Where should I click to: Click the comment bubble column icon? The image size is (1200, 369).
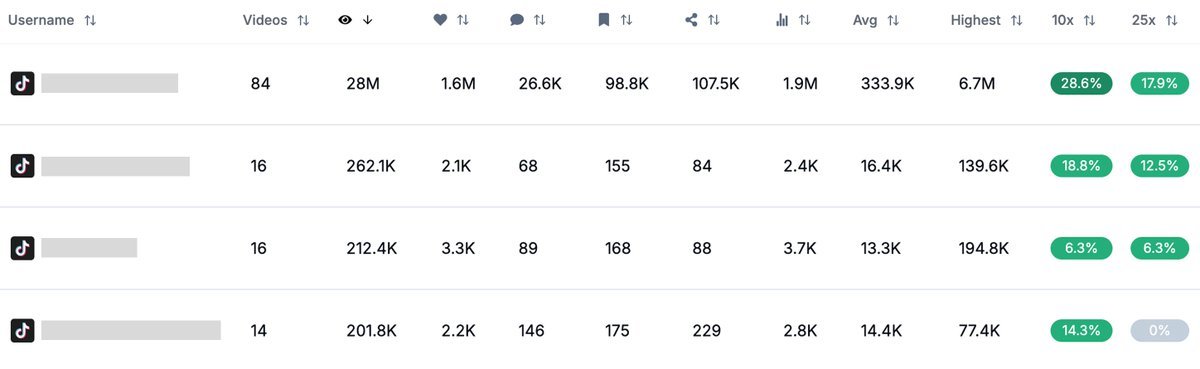pos(517,20)
